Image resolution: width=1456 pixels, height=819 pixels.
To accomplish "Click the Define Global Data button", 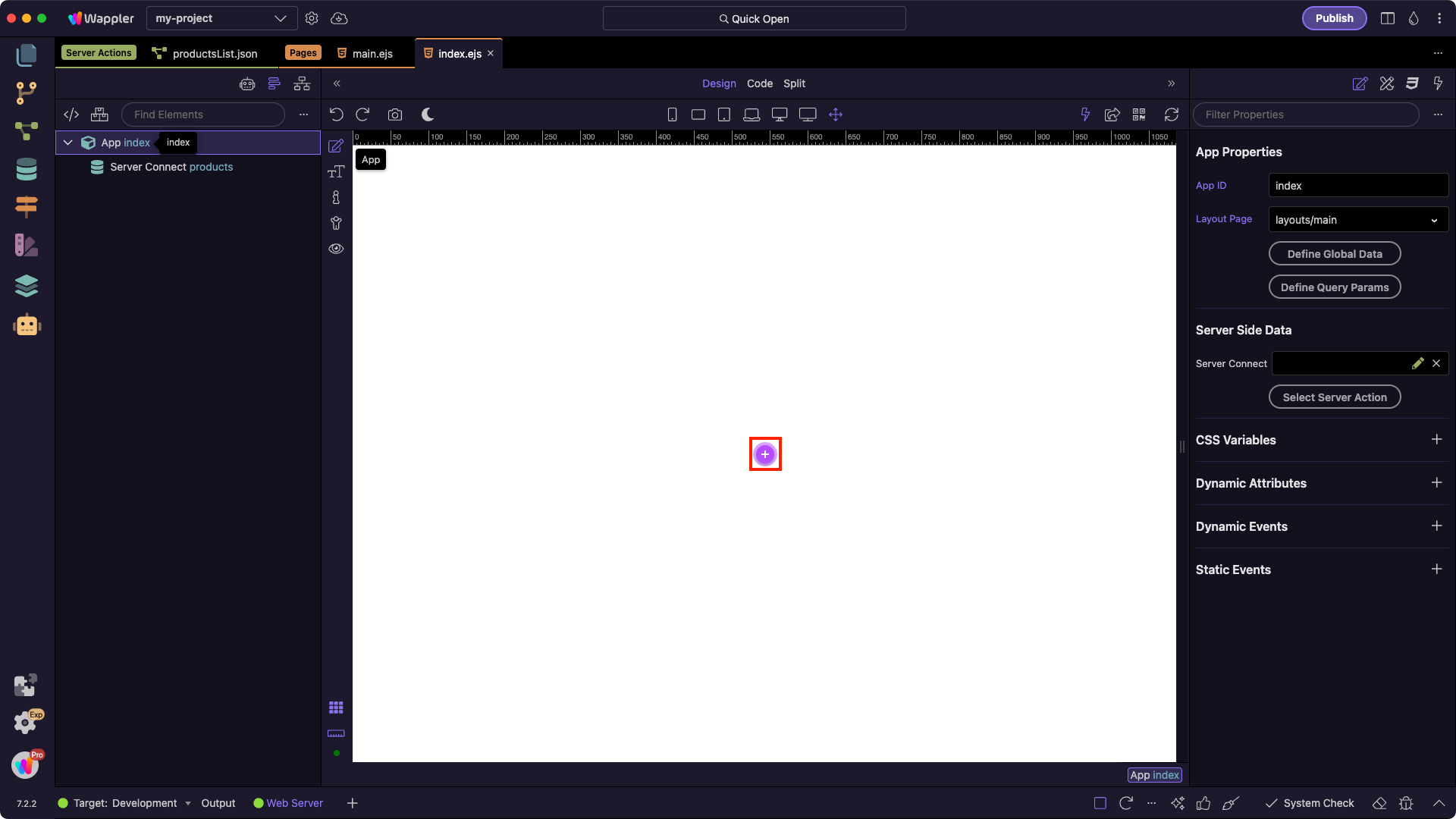I will coord(1334,254).
